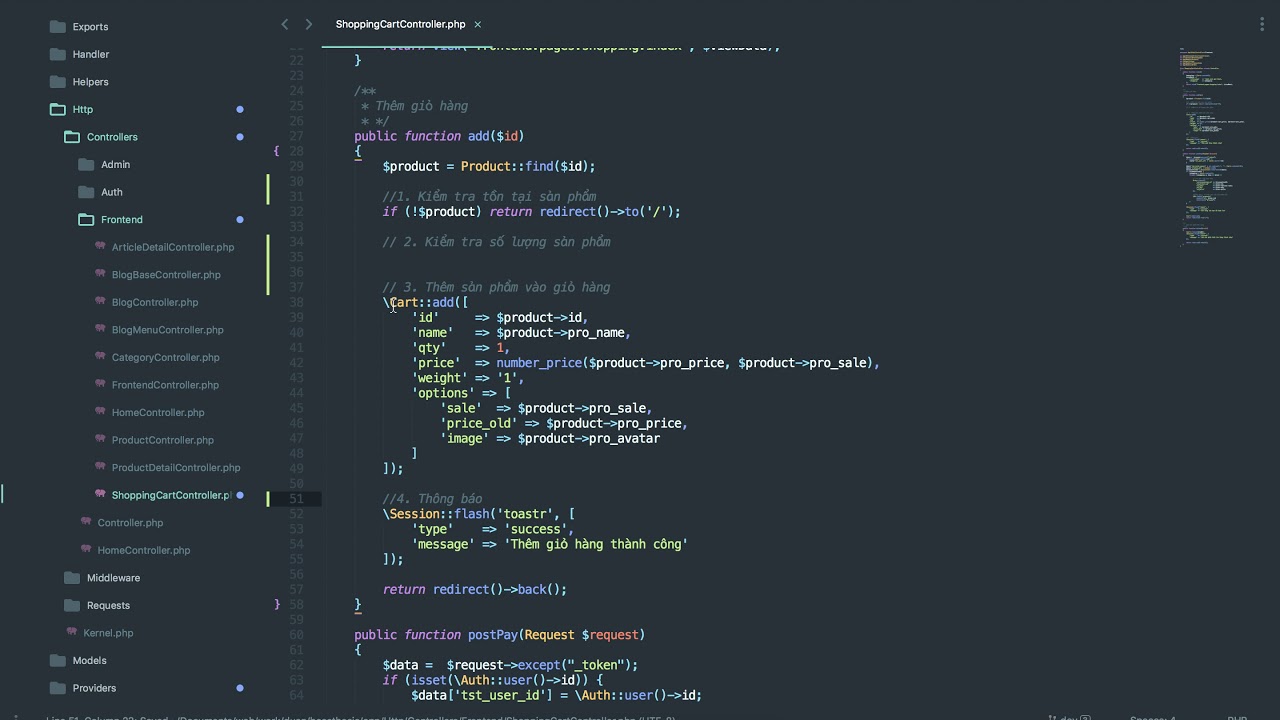Click the 'Product::find($id)' code
This screenshot has width=1280, height=720.
[x=524, y=166]
